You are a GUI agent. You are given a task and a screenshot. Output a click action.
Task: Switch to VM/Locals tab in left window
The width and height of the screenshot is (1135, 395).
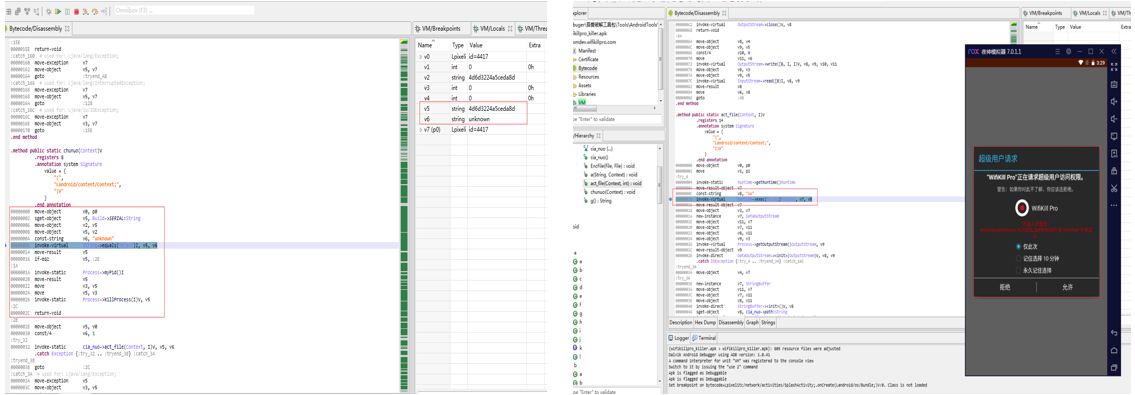pyautogui.click(x=492, y=28)
